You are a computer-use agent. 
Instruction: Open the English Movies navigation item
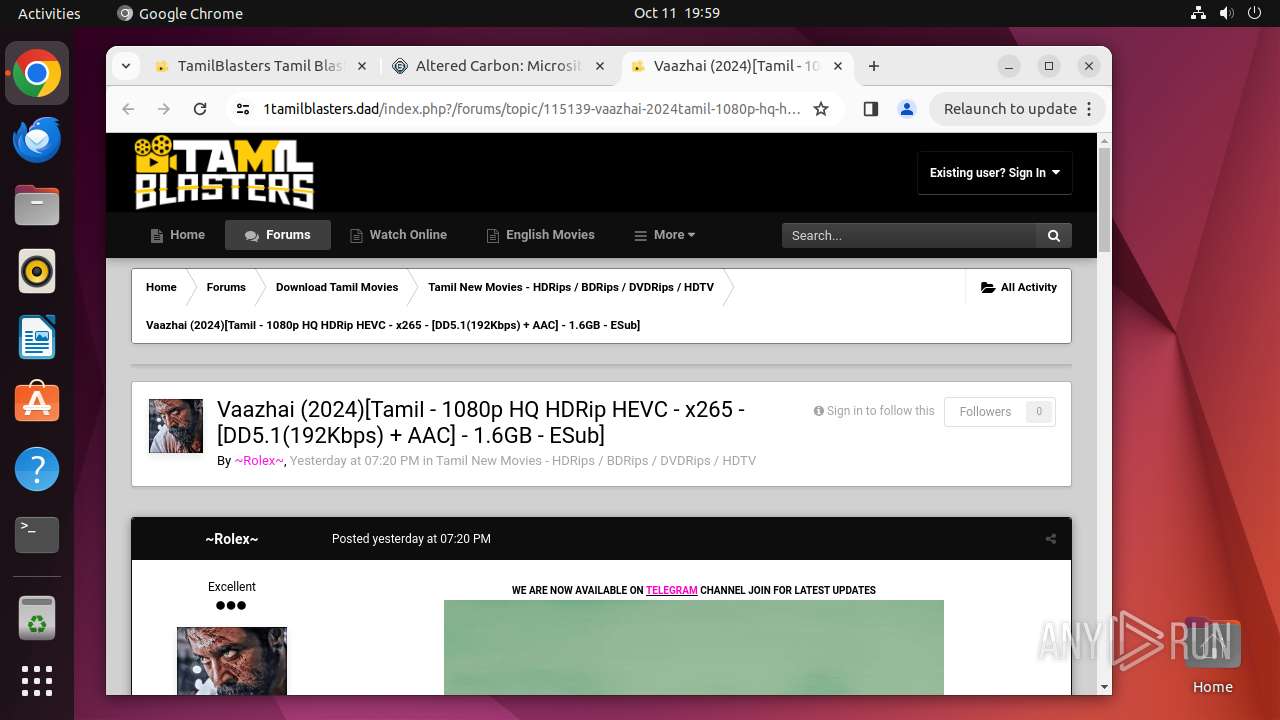pos(540,235)
